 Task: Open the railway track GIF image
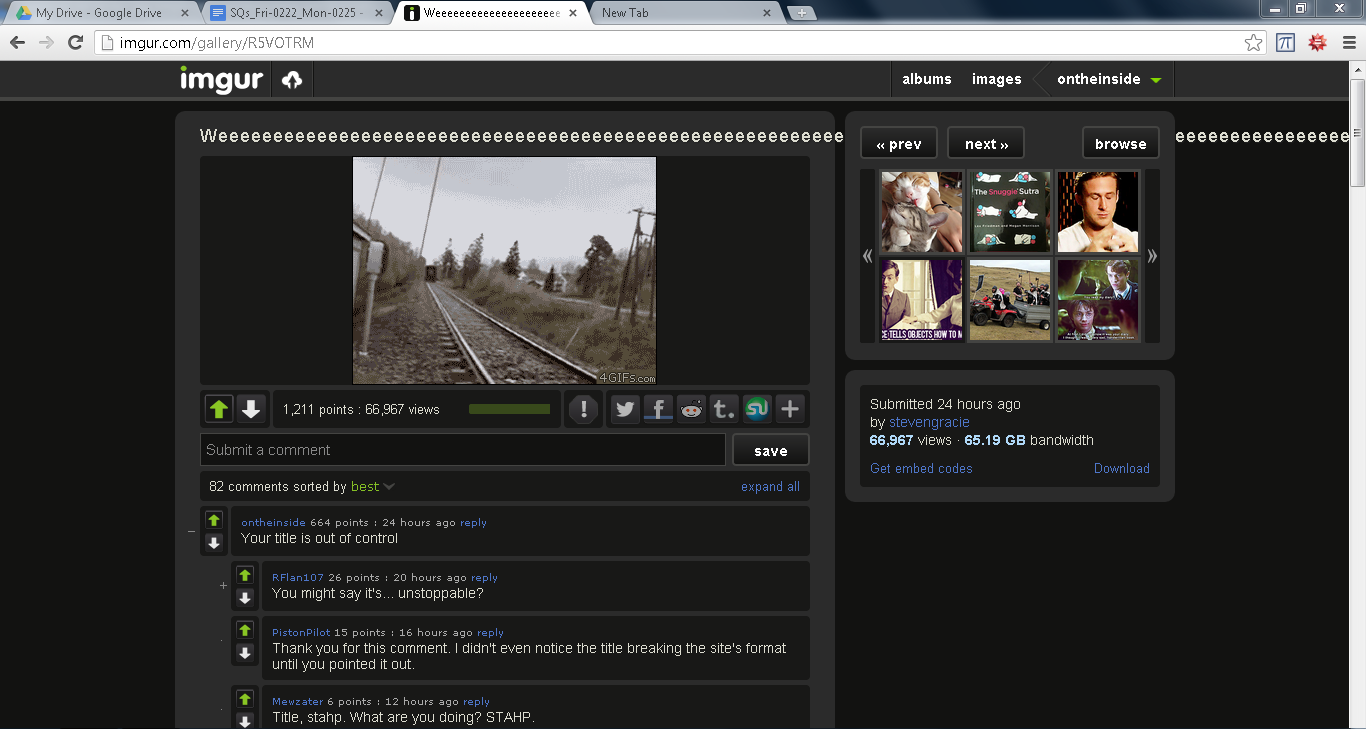click(x=504, y=270)
